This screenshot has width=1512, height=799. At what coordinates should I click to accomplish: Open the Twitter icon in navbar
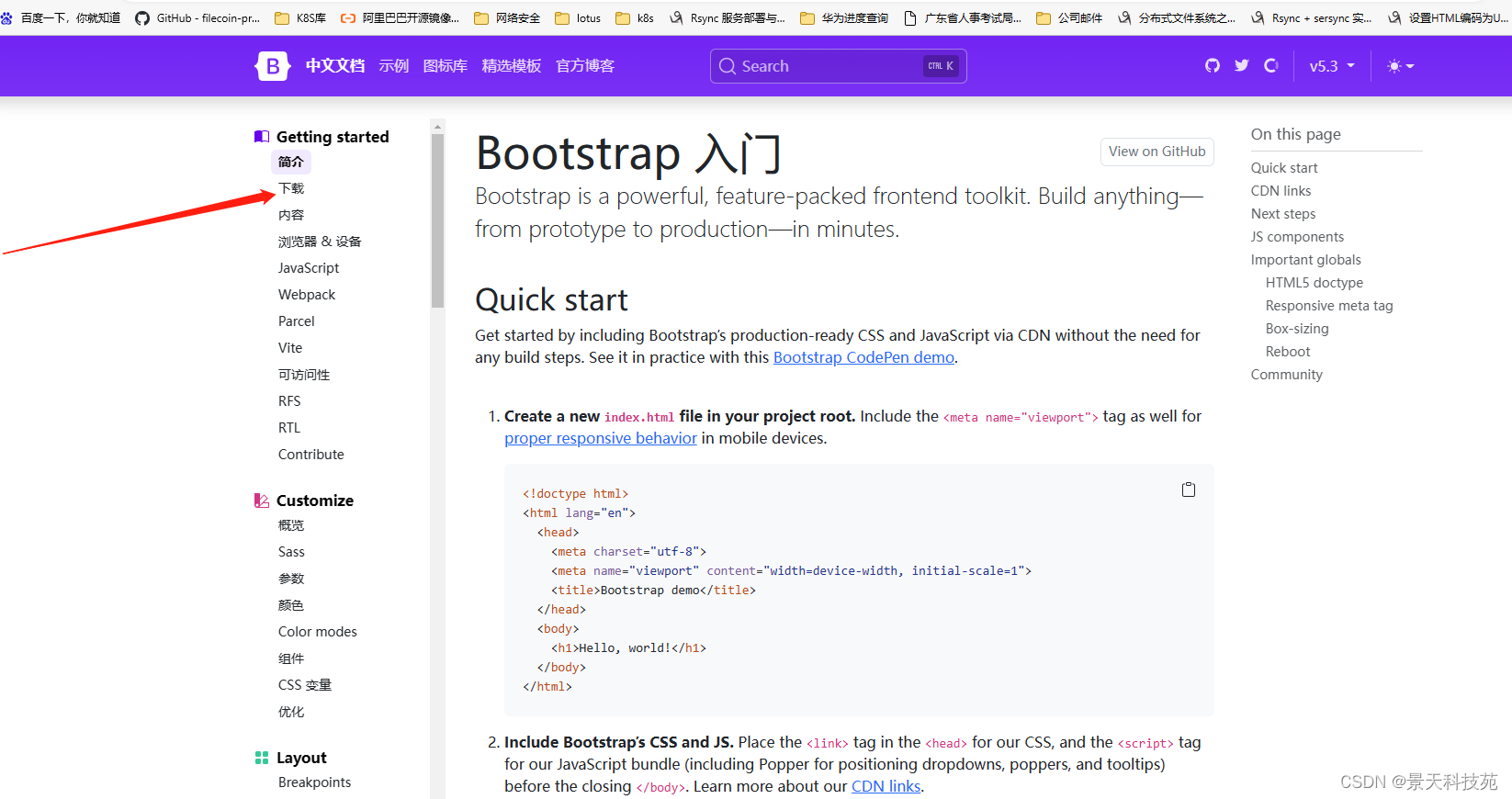1242,65
